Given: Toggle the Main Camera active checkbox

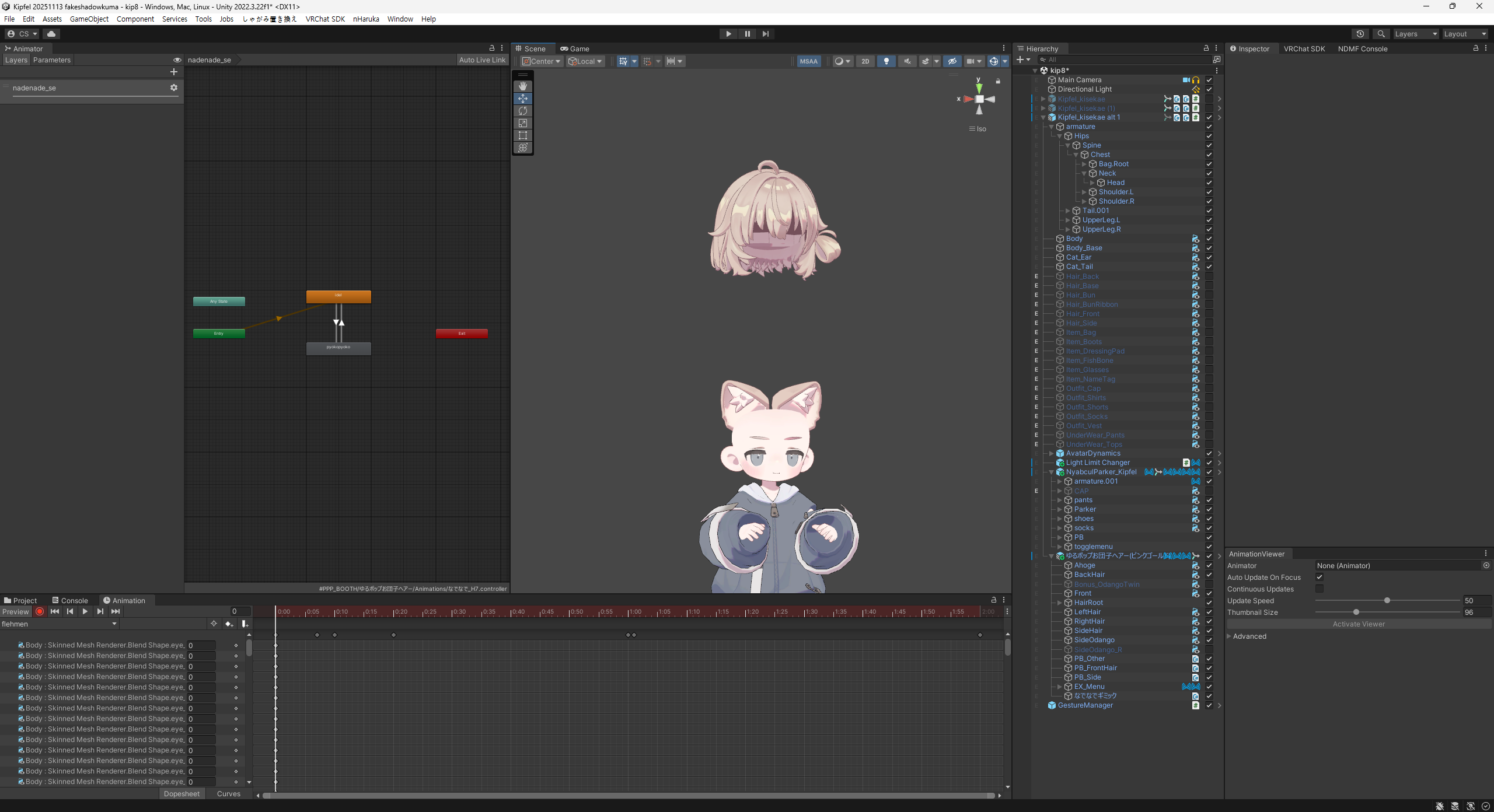Looking at the screenshot, I should [x=1209, y=80].
